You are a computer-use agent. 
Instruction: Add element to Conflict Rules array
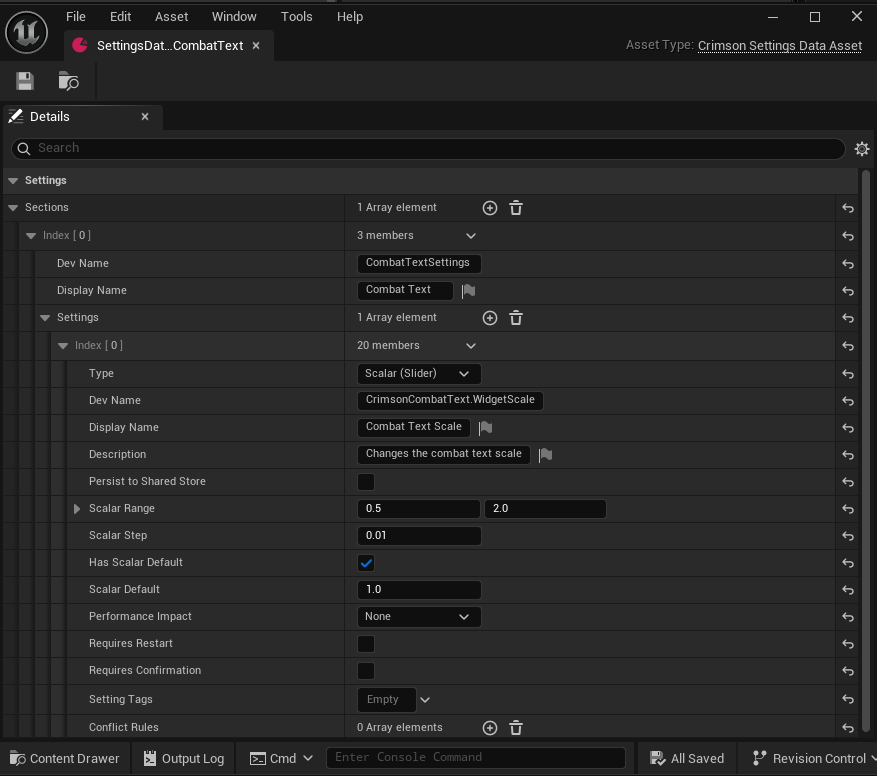[489, 728]
